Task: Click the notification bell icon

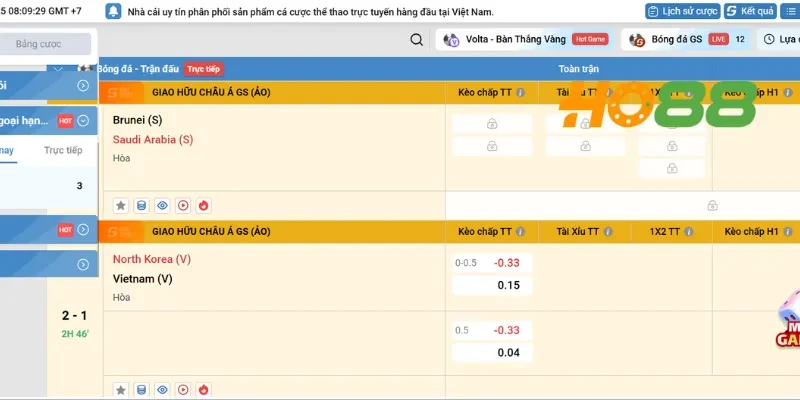Action: (113, 11)
